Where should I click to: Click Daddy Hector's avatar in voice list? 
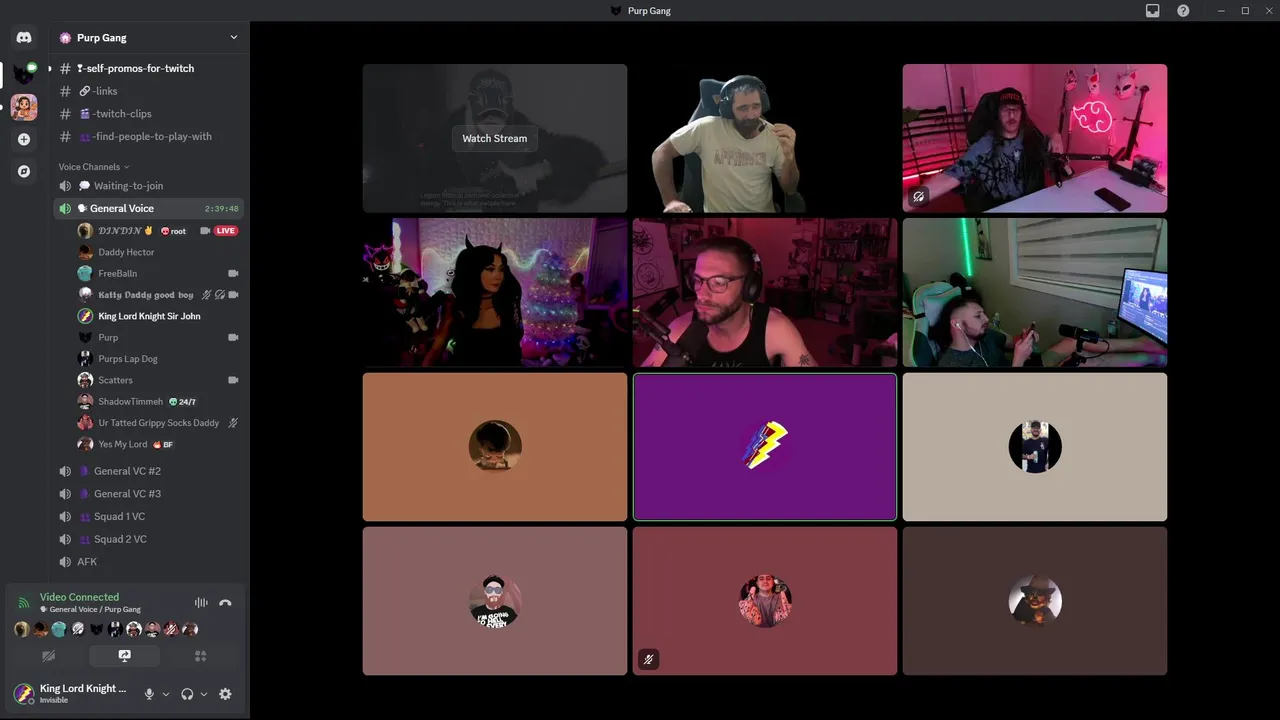[x=86, y=252]
